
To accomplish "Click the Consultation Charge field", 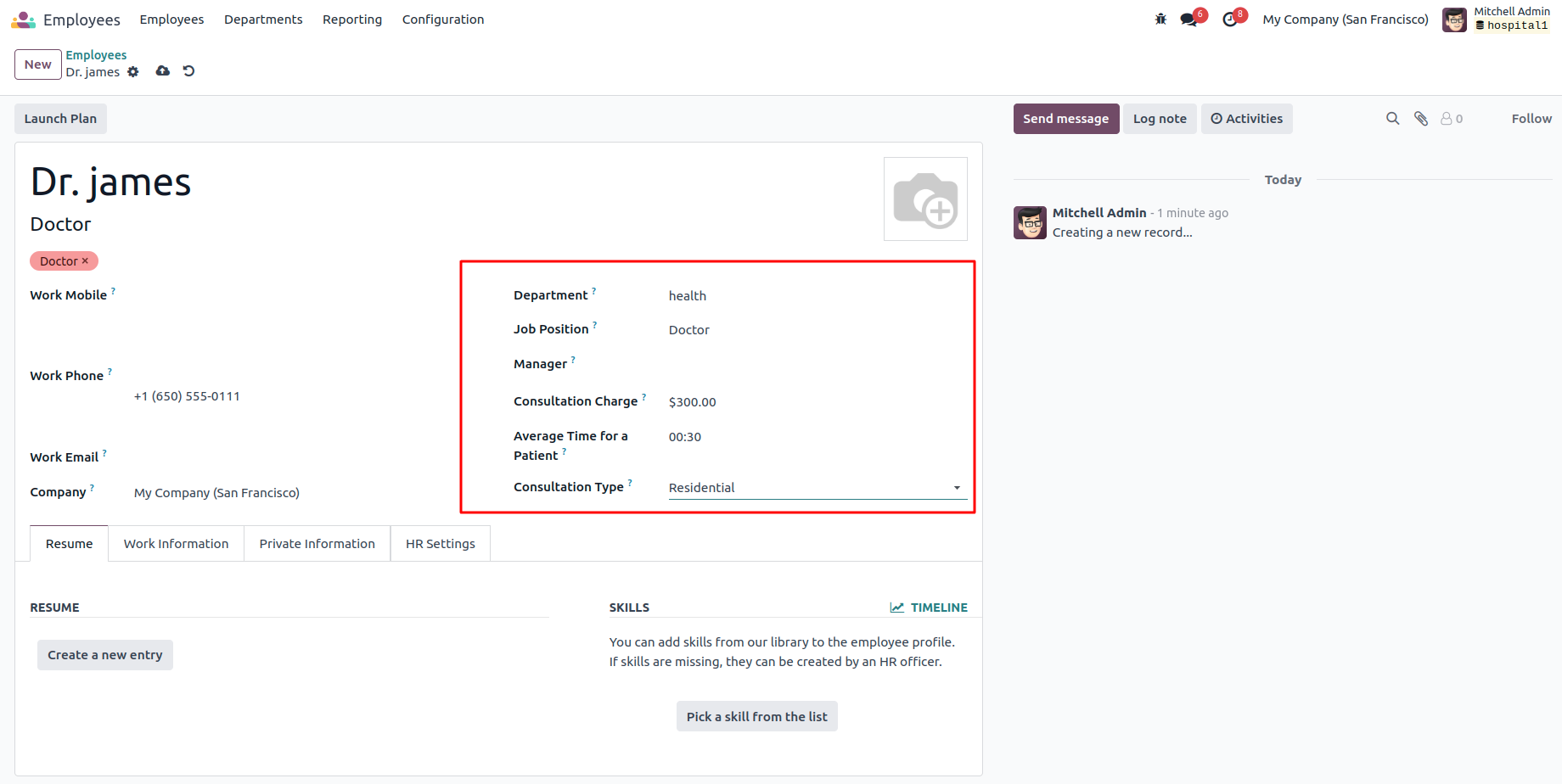I will 815,402.
